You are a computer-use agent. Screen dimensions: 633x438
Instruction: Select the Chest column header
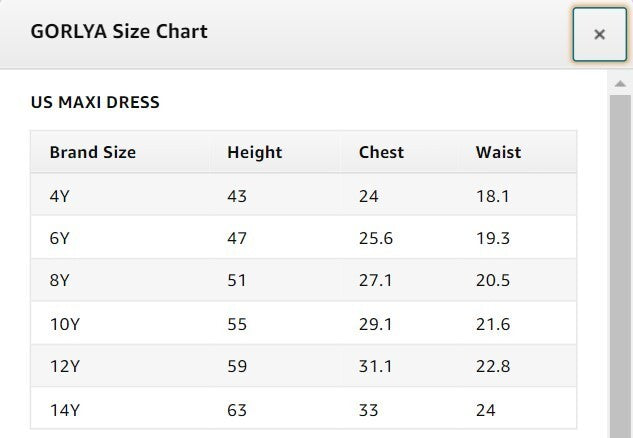(x=381, y=152)
